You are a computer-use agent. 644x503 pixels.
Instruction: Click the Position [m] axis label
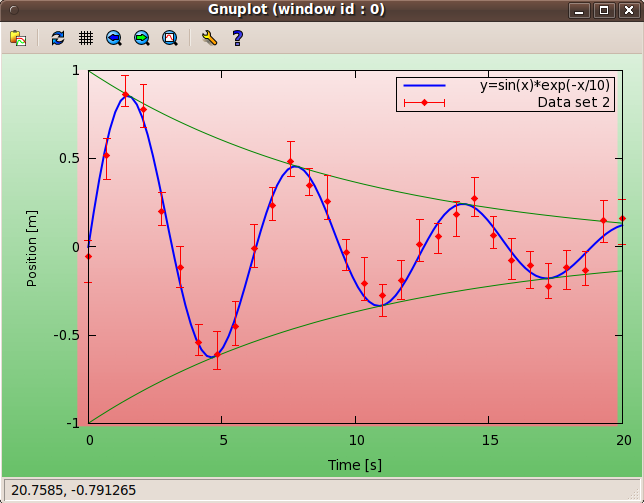click(32, 248)
